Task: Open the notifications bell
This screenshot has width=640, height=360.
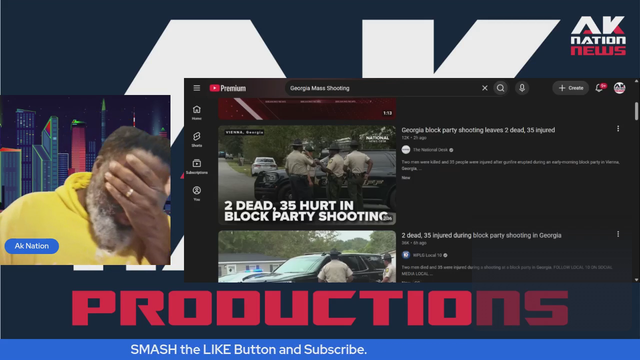Action: (x=599, y=88)
